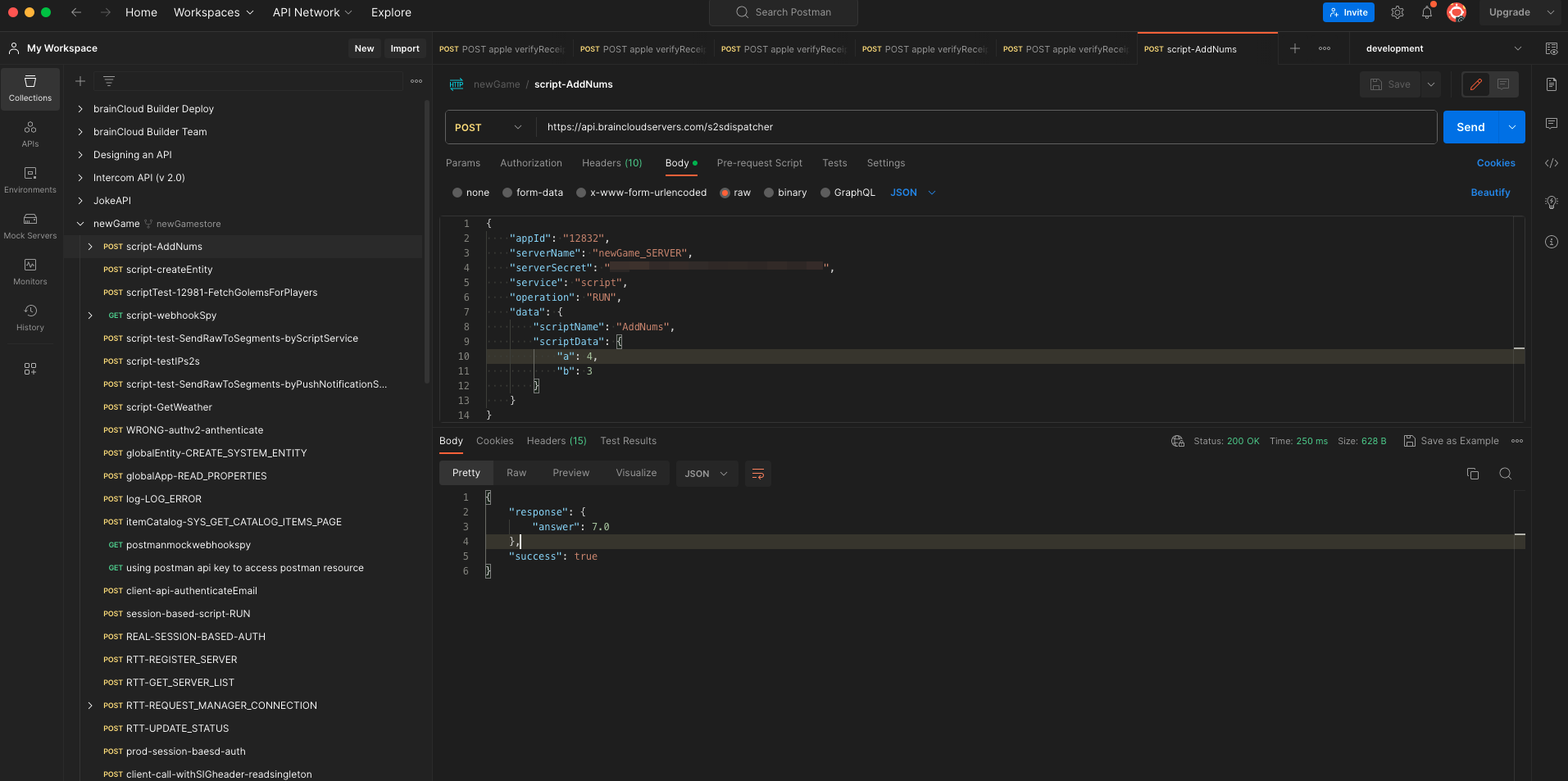Open the History sidebar panel
The image size is (1568, 781).
(30, 318)
